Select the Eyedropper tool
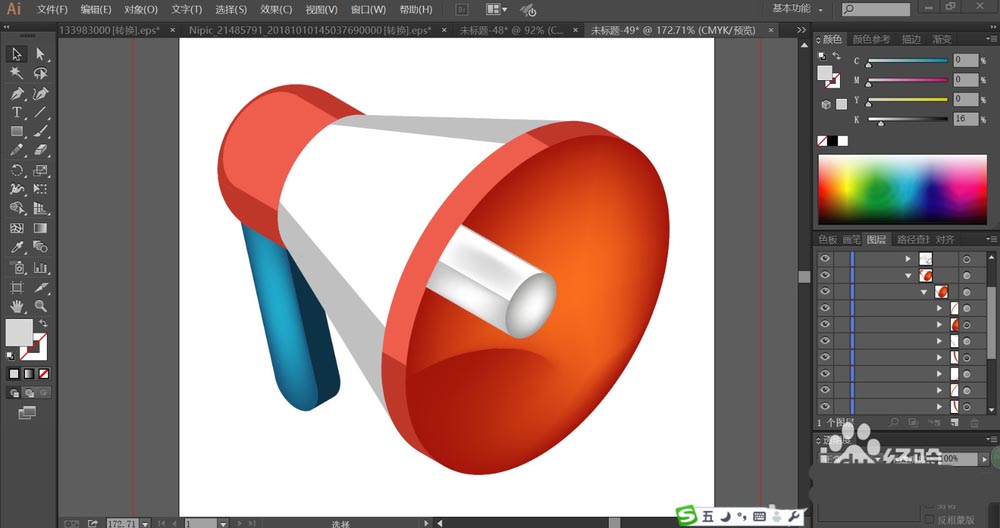The image size is (1000, 528). 17,247
